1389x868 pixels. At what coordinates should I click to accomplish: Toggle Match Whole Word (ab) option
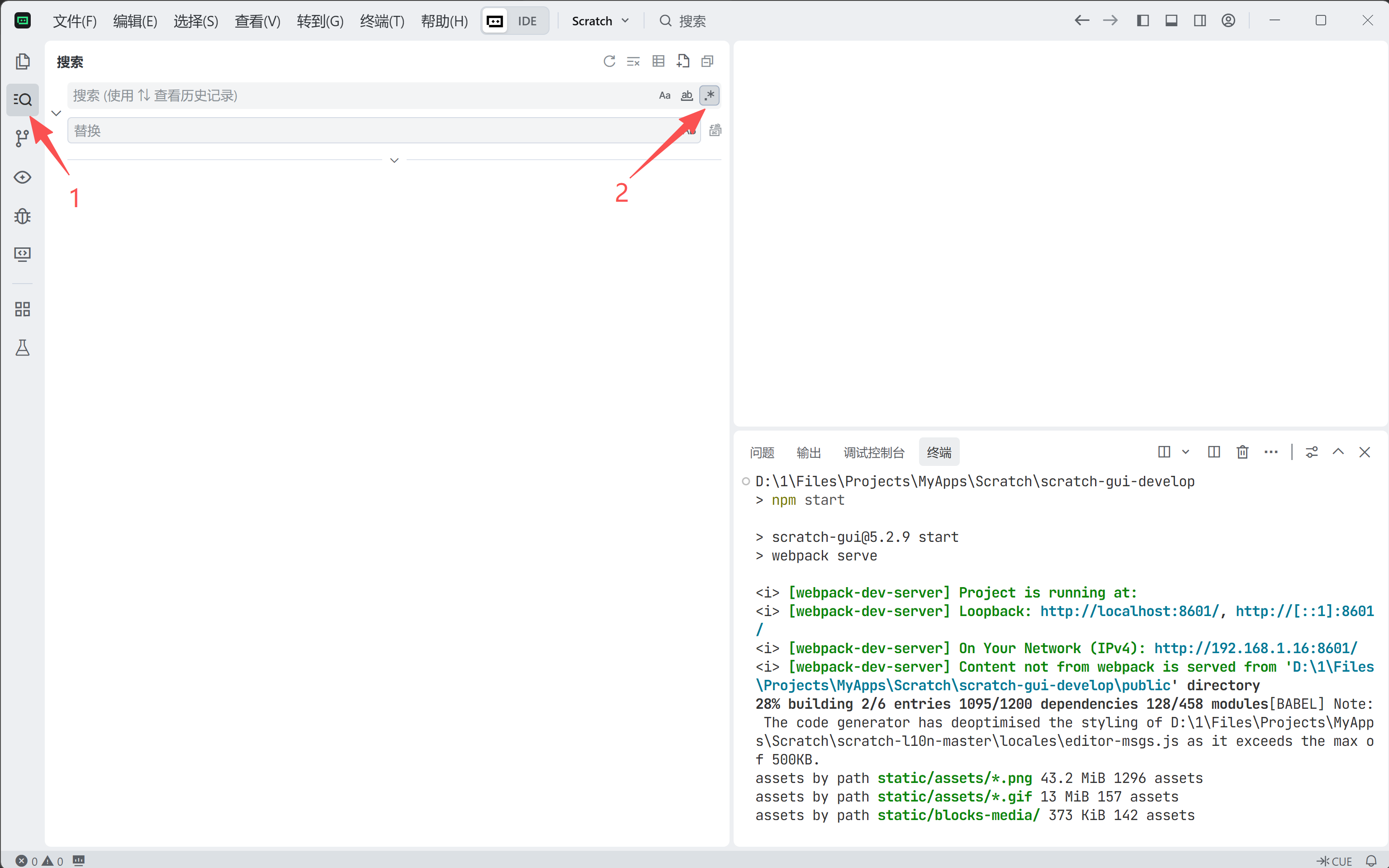click(x=687, y=96)
